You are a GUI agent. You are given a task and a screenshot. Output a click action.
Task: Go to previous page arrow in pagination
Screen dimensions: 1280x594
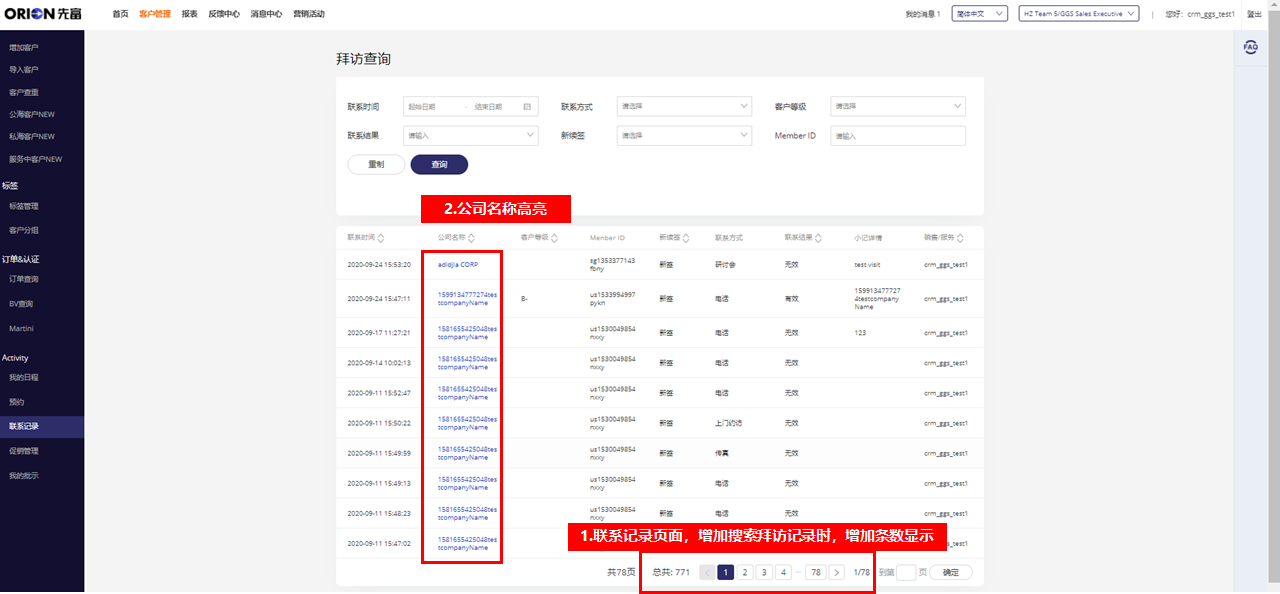click(x=707, y=573)
